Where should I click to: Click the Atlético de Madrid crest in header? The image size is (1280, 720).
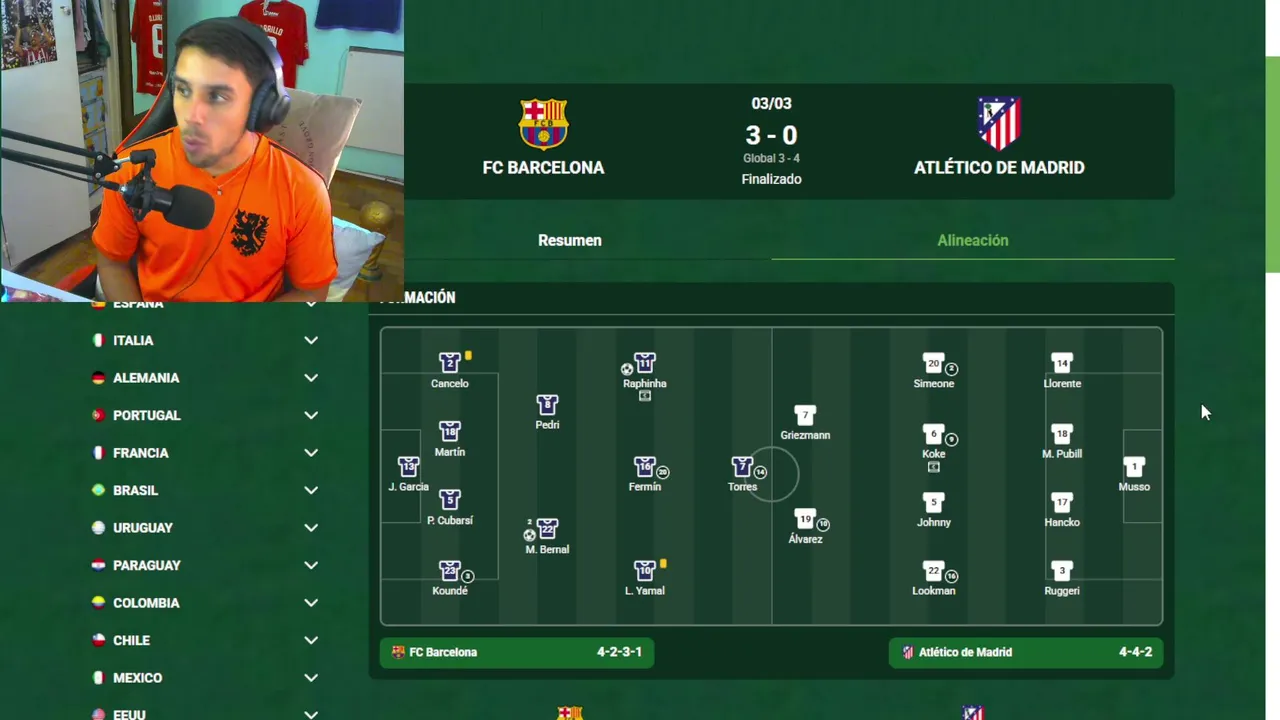998,123
